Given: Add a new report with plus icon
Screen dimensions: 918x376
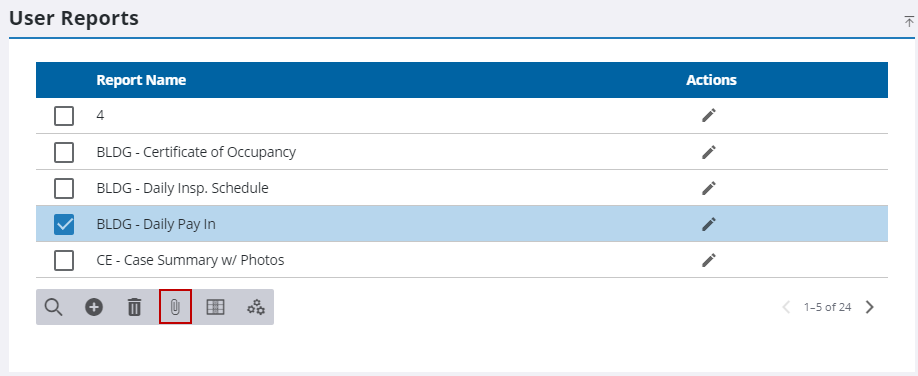Looking at the screenshot, I should pos(94,307).
